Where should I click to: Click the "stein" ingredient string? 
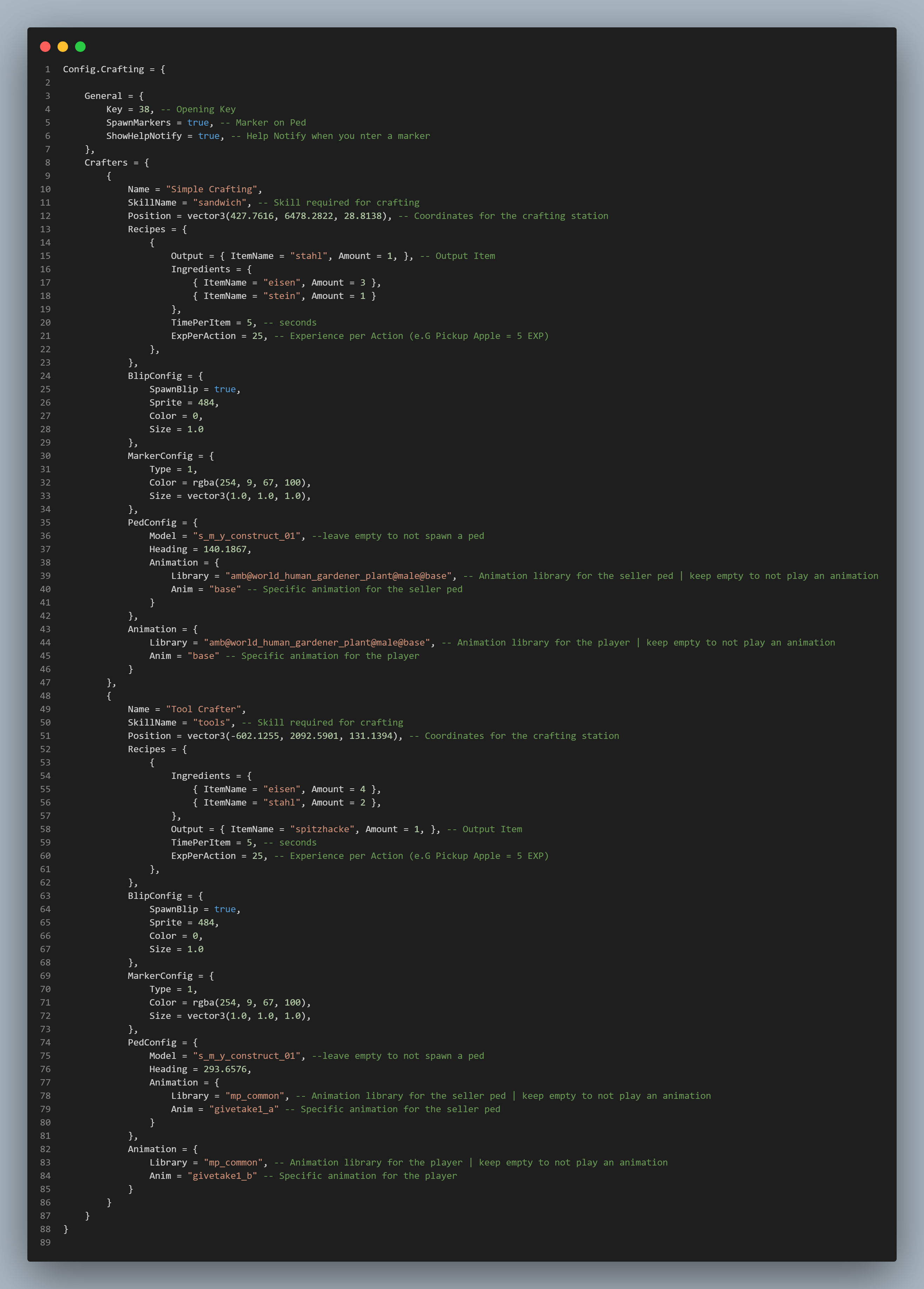pos(282,296)
